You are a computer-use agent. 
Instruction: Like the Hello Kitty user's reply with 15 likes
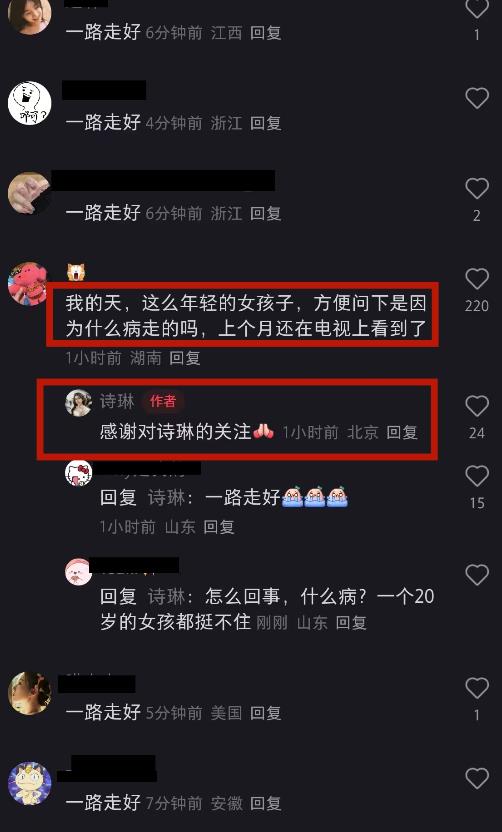(477, 475)
